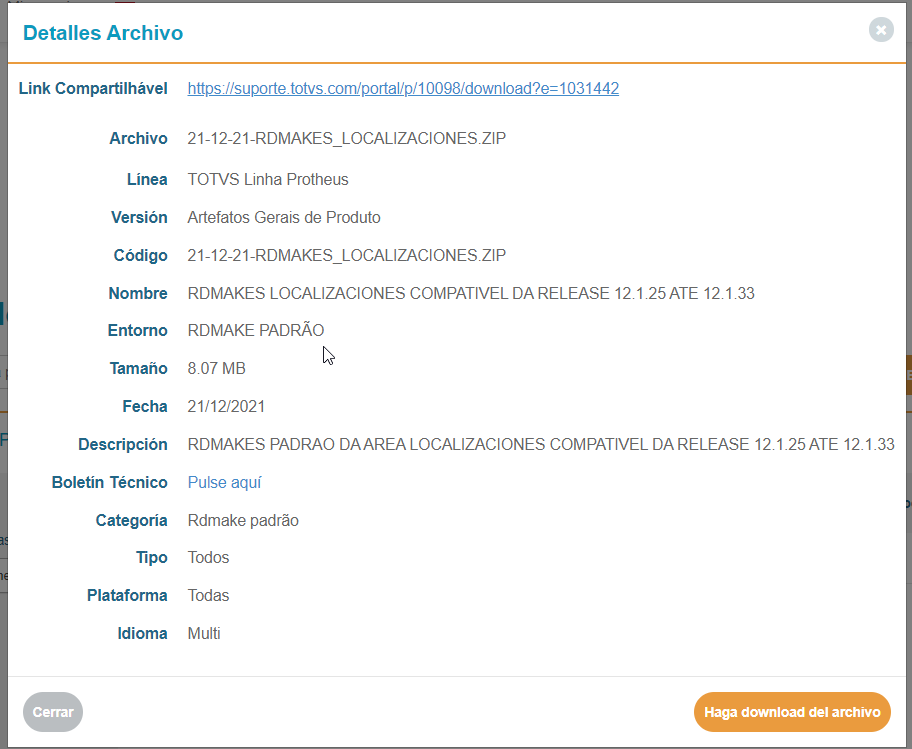Click the Línea value 'TOTVS Linha Protheus'
Image resolution: width=912 pixels, height=749 pixels.
(x=268, y=179)
